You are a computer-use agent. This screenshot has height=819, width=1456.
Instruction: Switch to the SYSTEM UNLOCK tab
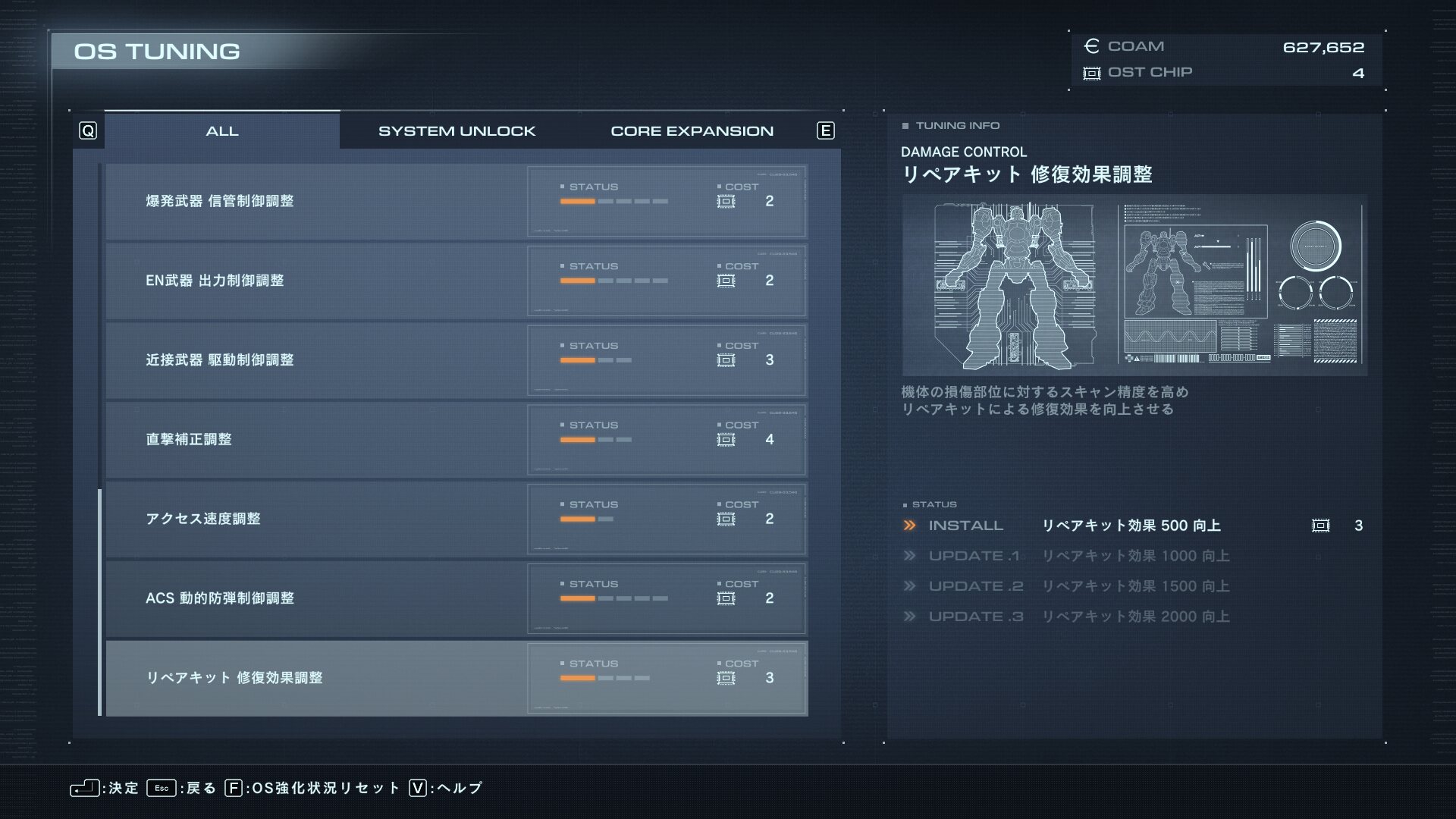tap(457, 131)
